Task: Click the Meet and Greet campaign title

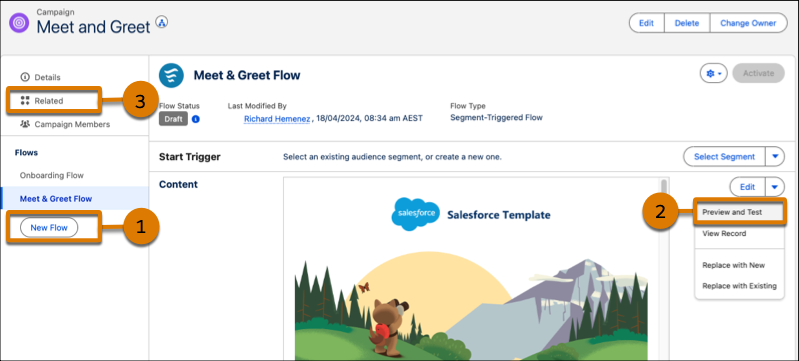Action: [93, 27]
